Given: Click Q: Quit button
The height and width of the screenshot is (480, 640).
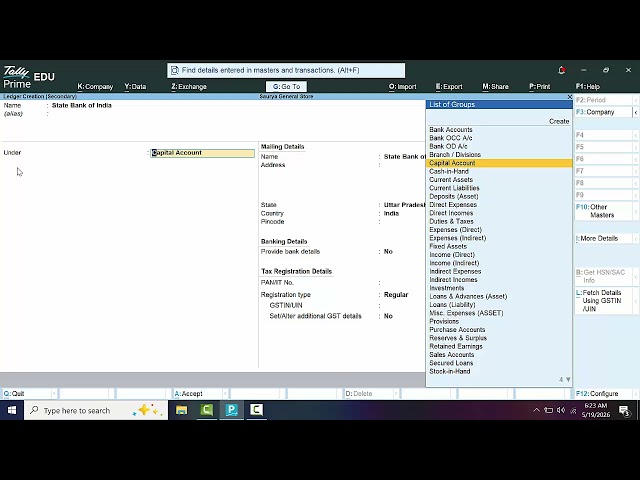Looking at the screenshot, I should (x=27, y=394).
